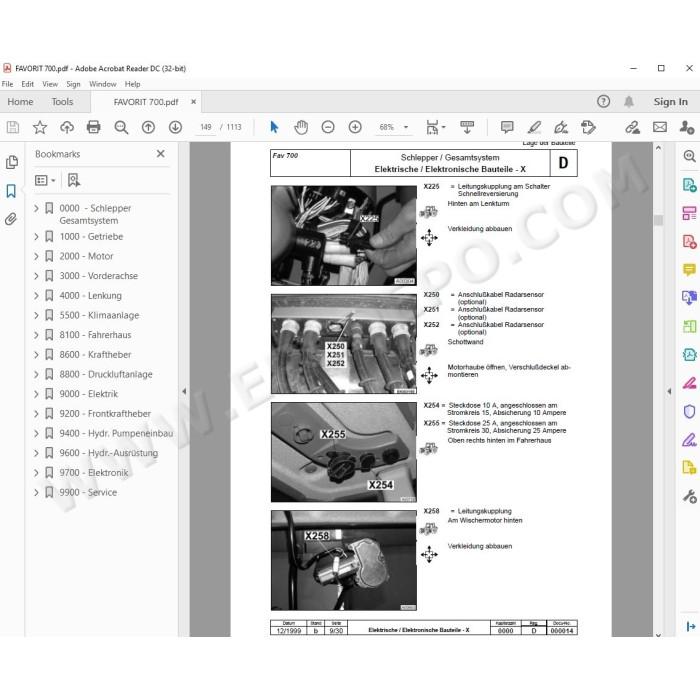Click the Print file icon
Image resolution: width=700 pixels, height=700 pixels.
[x=93, y=127]
